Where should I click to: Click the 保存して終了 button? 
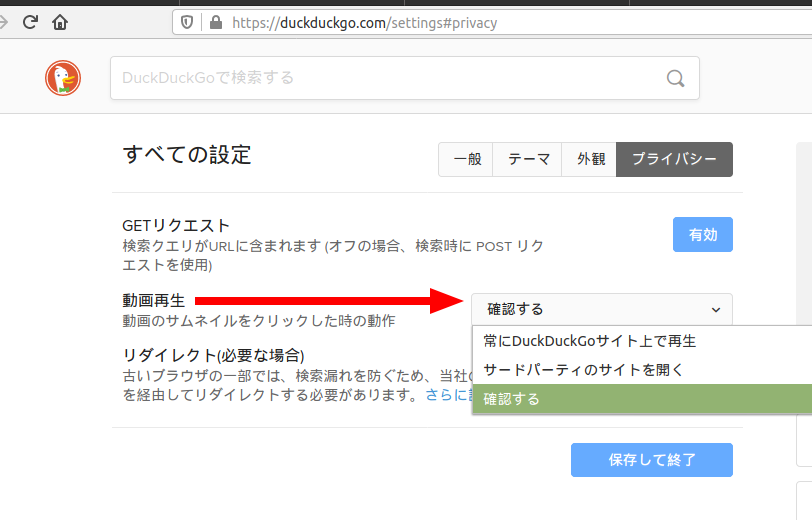[x=651, y=460]
